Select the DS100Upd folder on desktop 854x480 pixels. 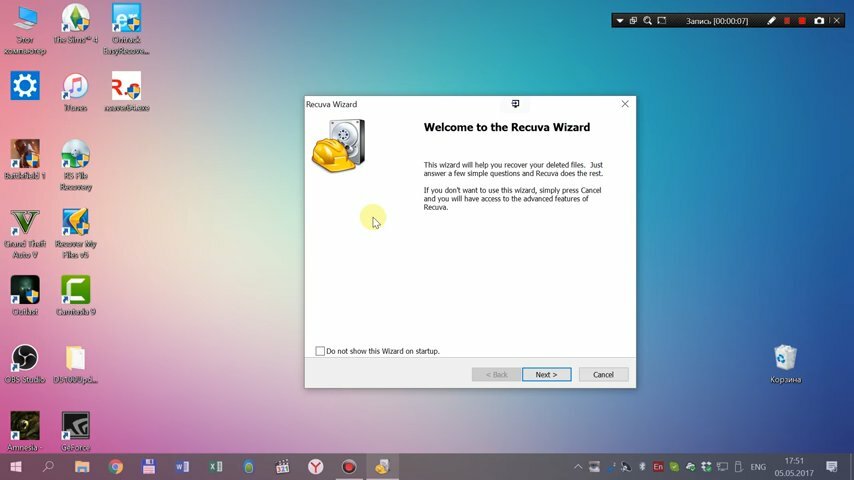point(76,364)
